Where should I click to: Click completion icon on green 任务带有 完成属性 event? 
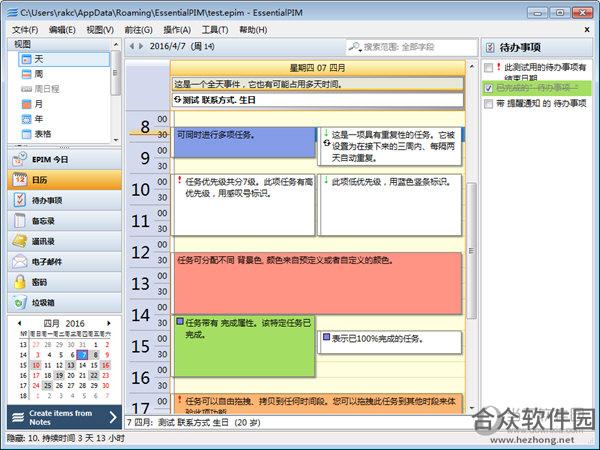(180, 321)
